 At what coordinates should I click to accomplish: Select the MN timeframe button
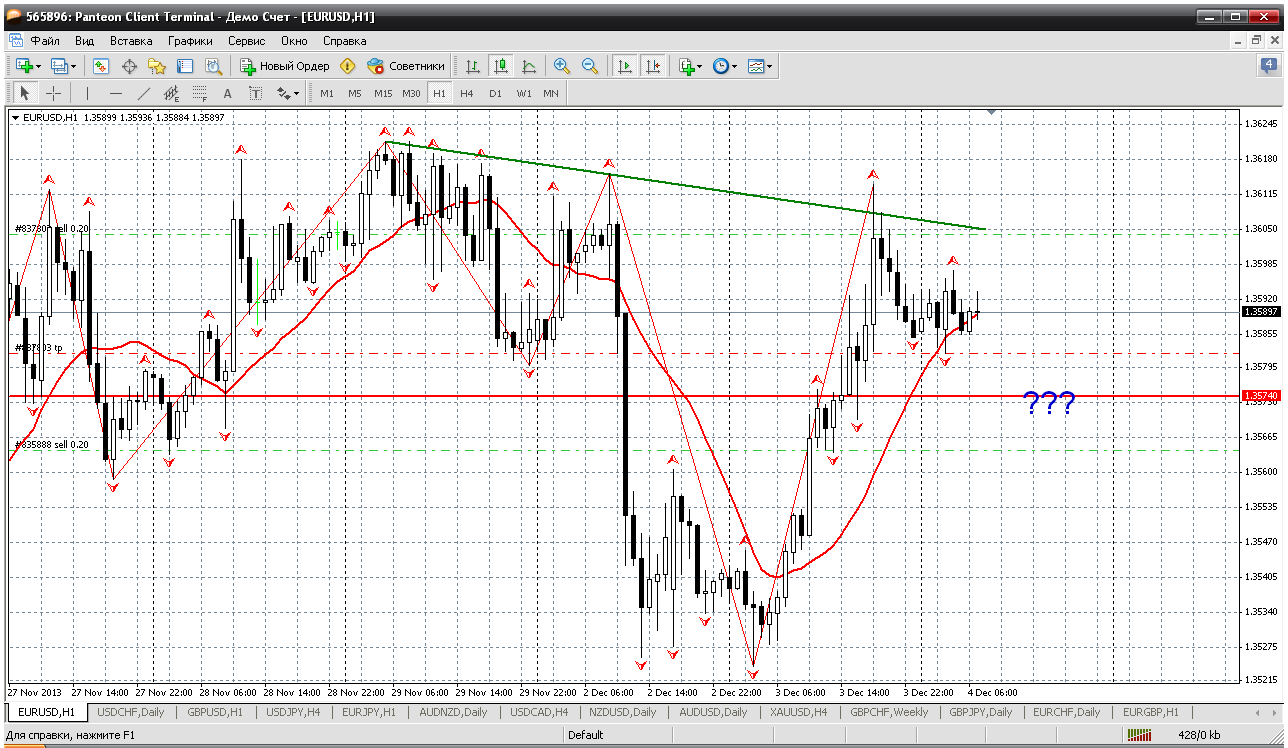pos(551,93)
